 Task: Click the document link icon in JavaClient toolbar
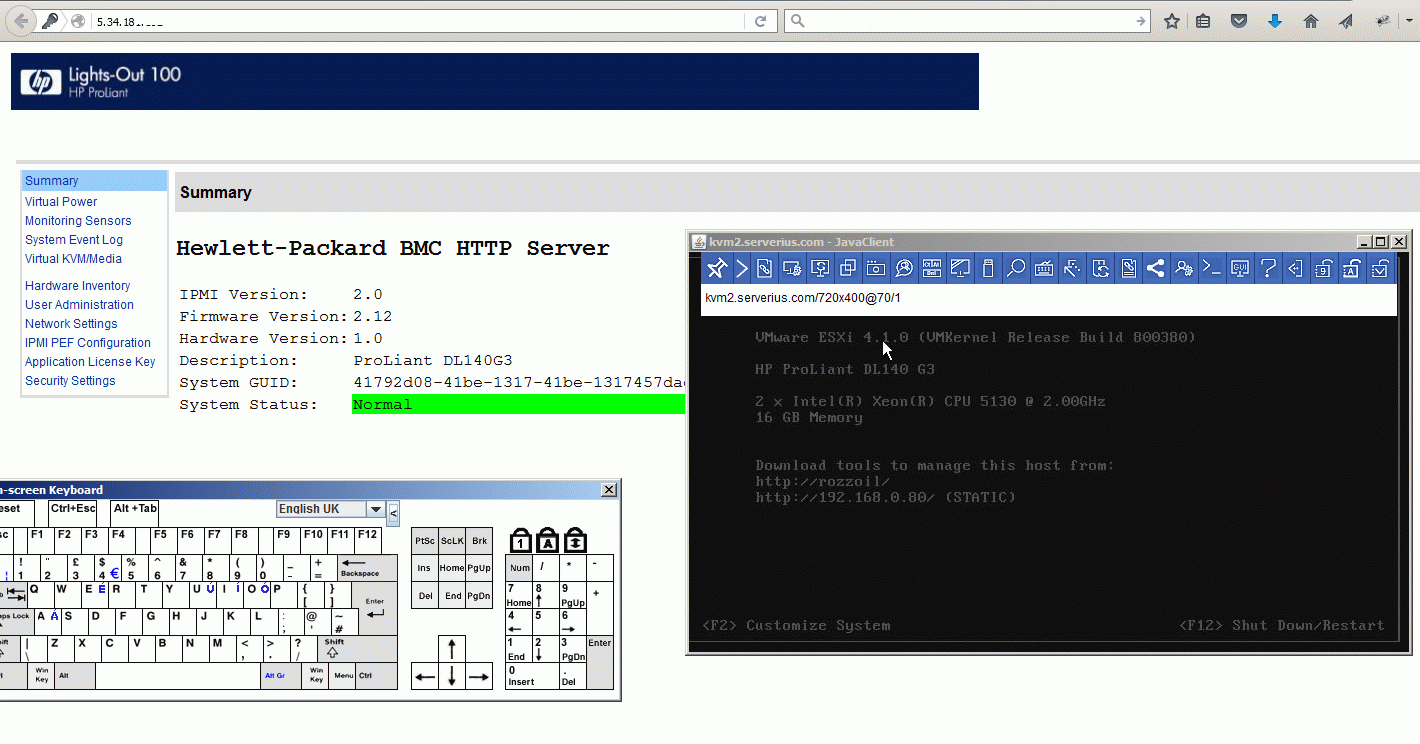764,268
